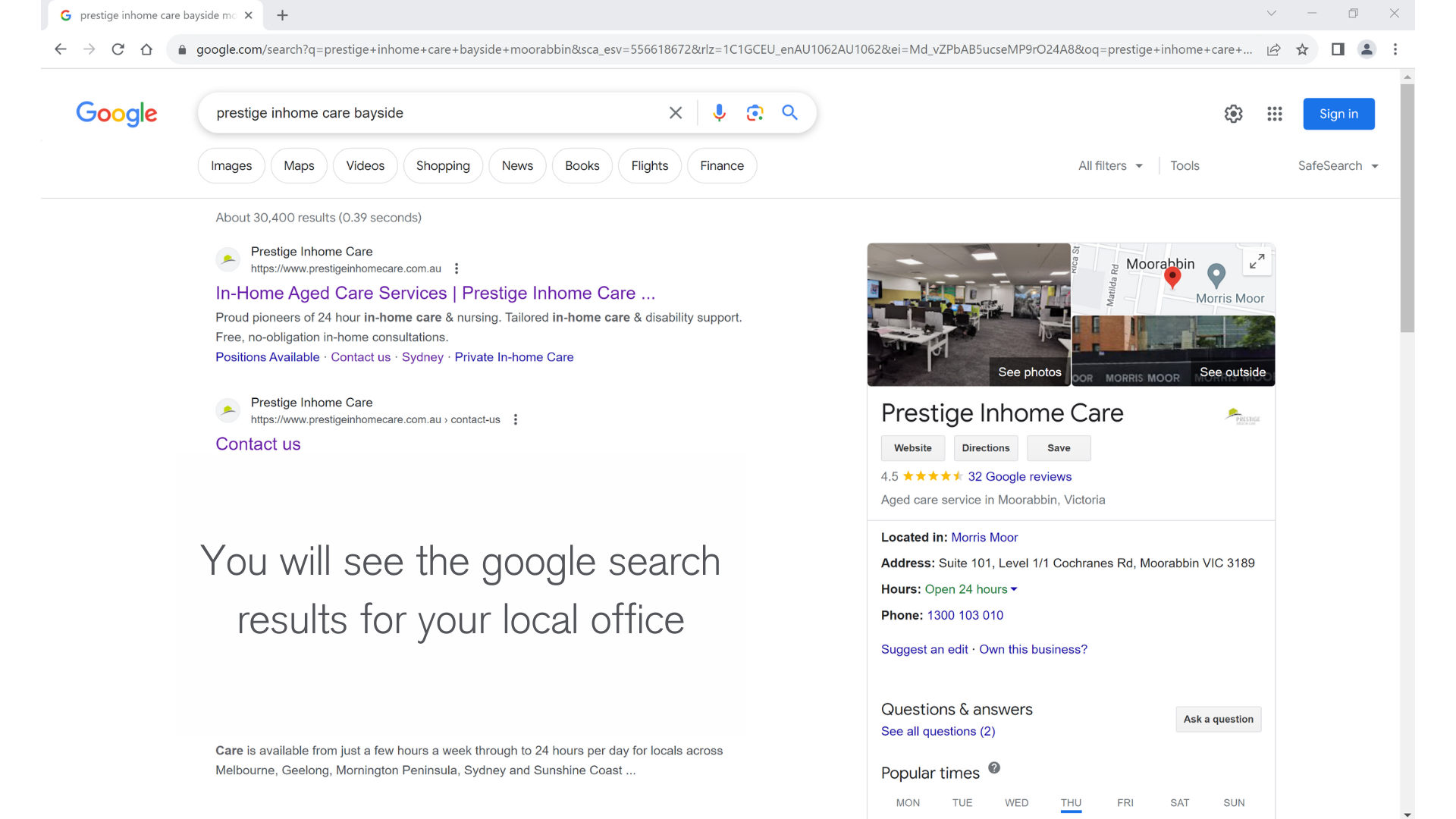Save the Prestige Inhome Care listing
The height and width of the screenshot is (819, 1456).
(x=1059, y=448)
